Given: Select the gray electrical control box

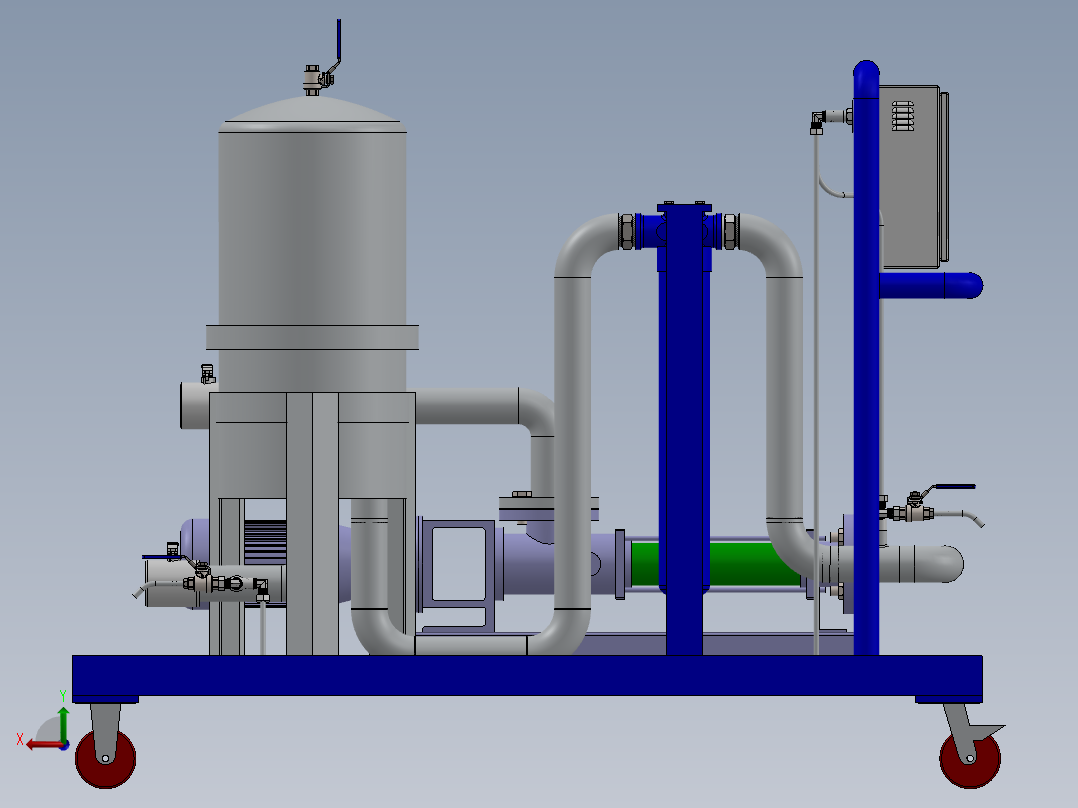Looking at the screenshot, I should (910, 176).
